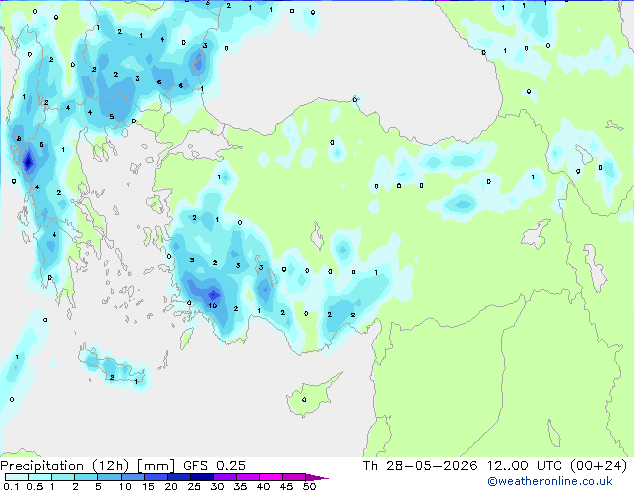Click the legend scale label '0.5'
This screenshot has height=490, width=634.
[35, 486]
